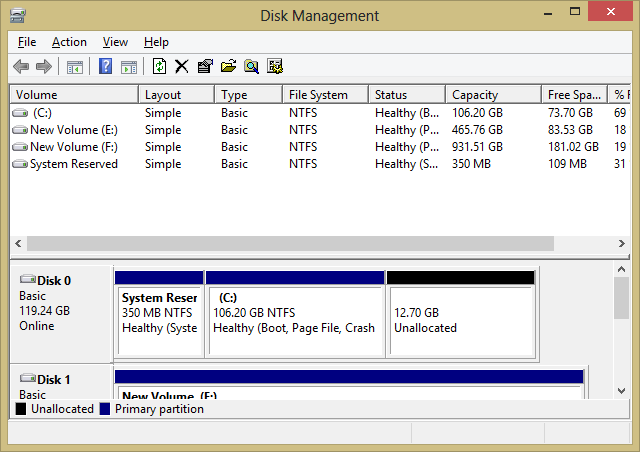Select the Disk 0 label panel

pos(60,310)
